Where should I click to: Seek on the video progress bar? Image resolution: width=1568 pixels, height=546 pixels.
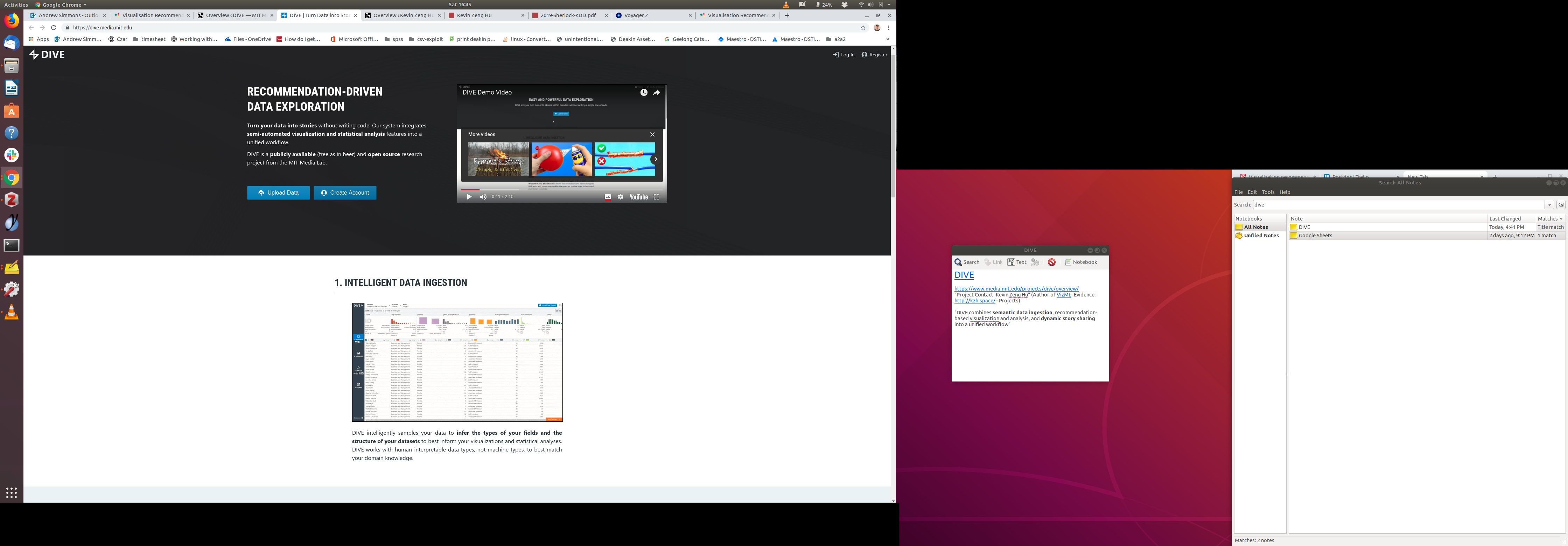coord(548,190)
